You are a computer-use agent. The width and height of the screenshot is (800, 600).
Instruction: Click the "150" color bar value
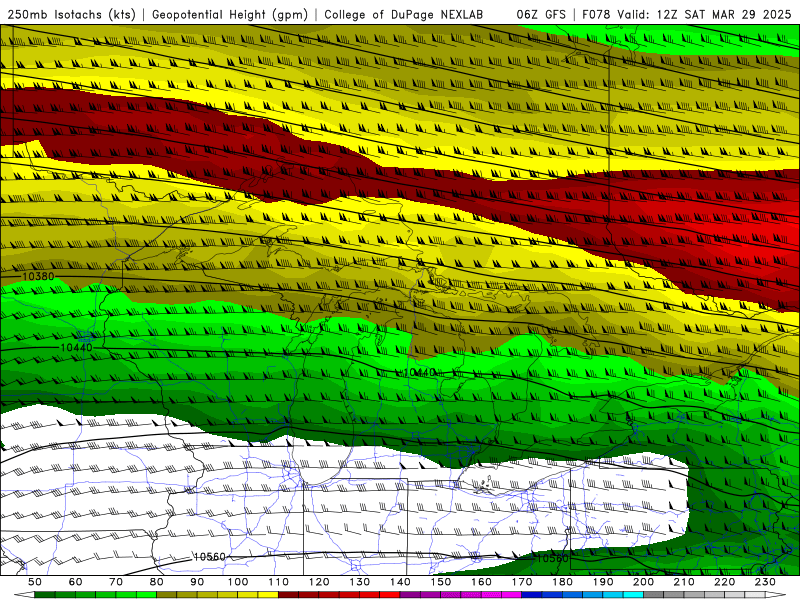click(441, 582)
